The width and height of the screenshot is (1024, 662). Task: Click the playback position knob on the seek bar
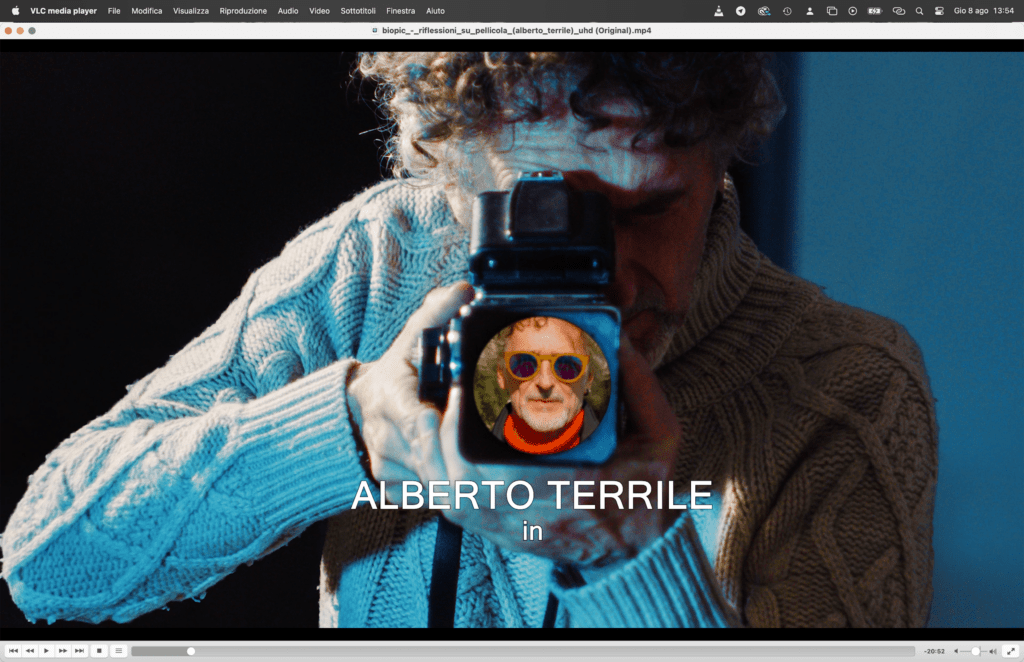[x=191, y=651]
